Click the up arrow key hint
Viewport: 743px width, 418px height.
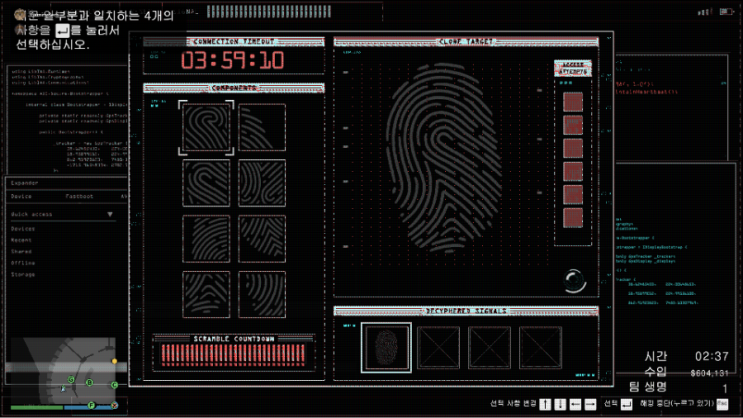(545, 404)
